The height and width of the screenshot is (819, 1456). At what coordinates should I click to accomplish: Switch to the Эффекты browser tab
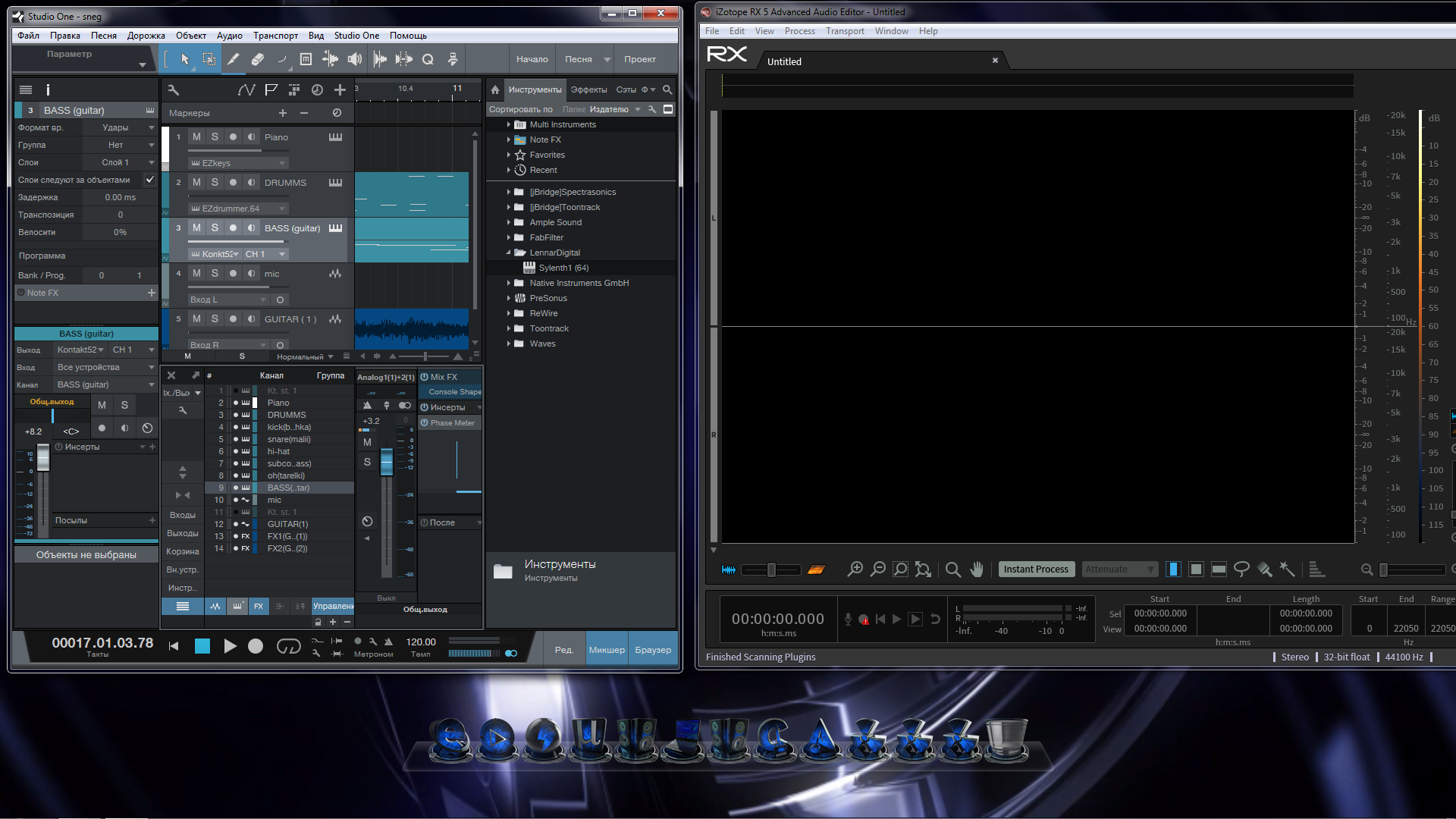coord(588,89)
